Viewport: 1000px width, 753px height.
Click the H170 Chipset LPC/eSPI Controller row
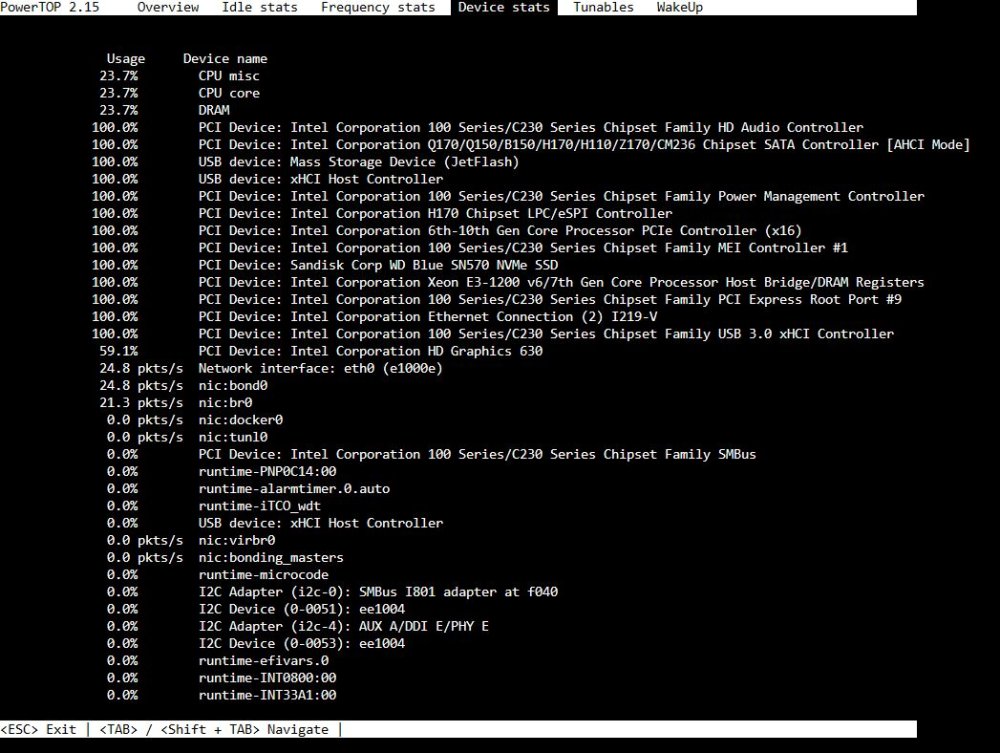click(x=382, y=214)
